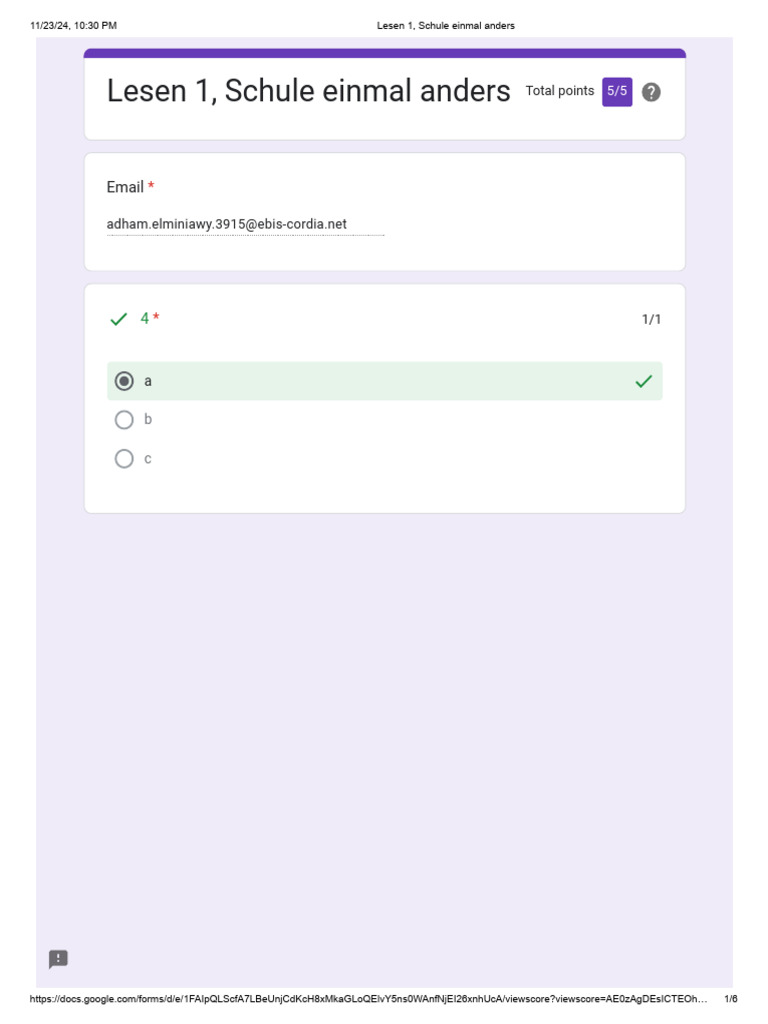
Task: Open the docs.google.com forms URL link
Action: click(x=368, y=999)
